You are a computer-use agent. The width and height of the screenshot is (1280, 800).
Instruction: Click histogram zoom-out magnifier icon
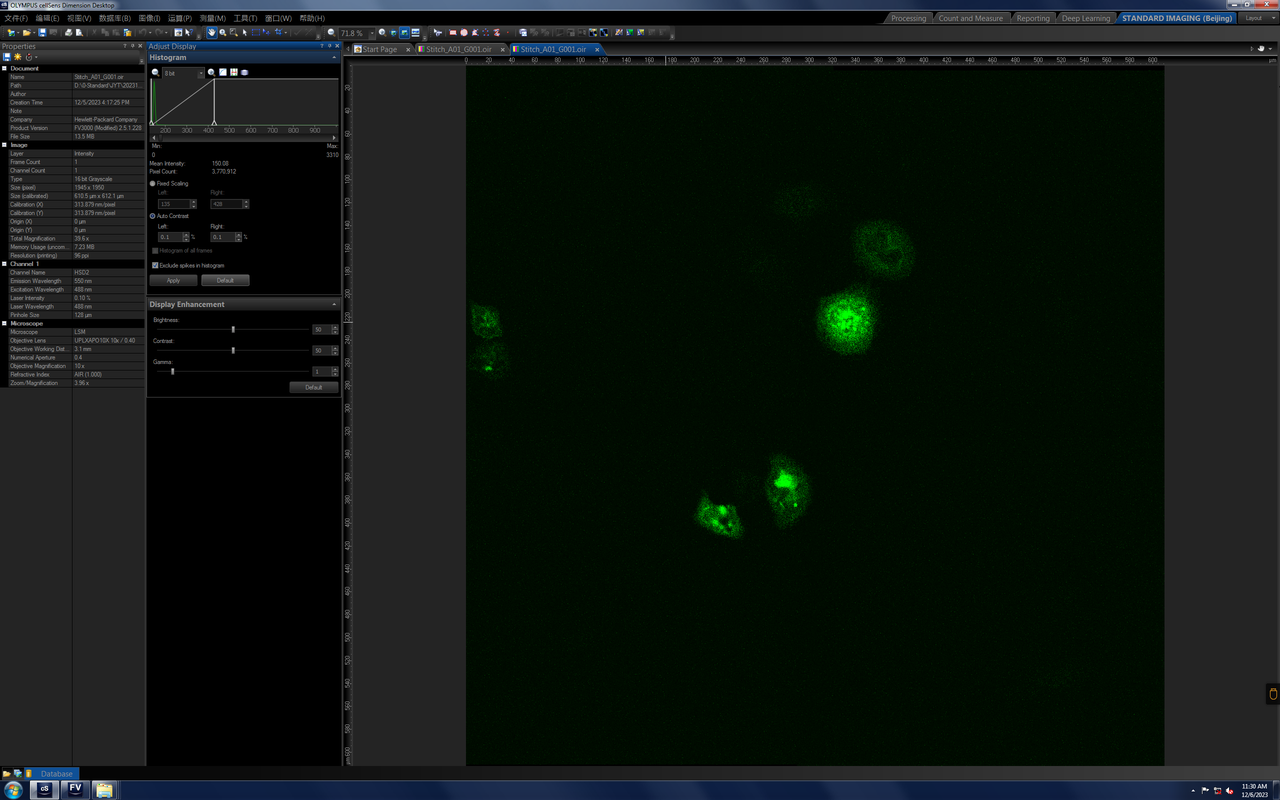point(155,73)
